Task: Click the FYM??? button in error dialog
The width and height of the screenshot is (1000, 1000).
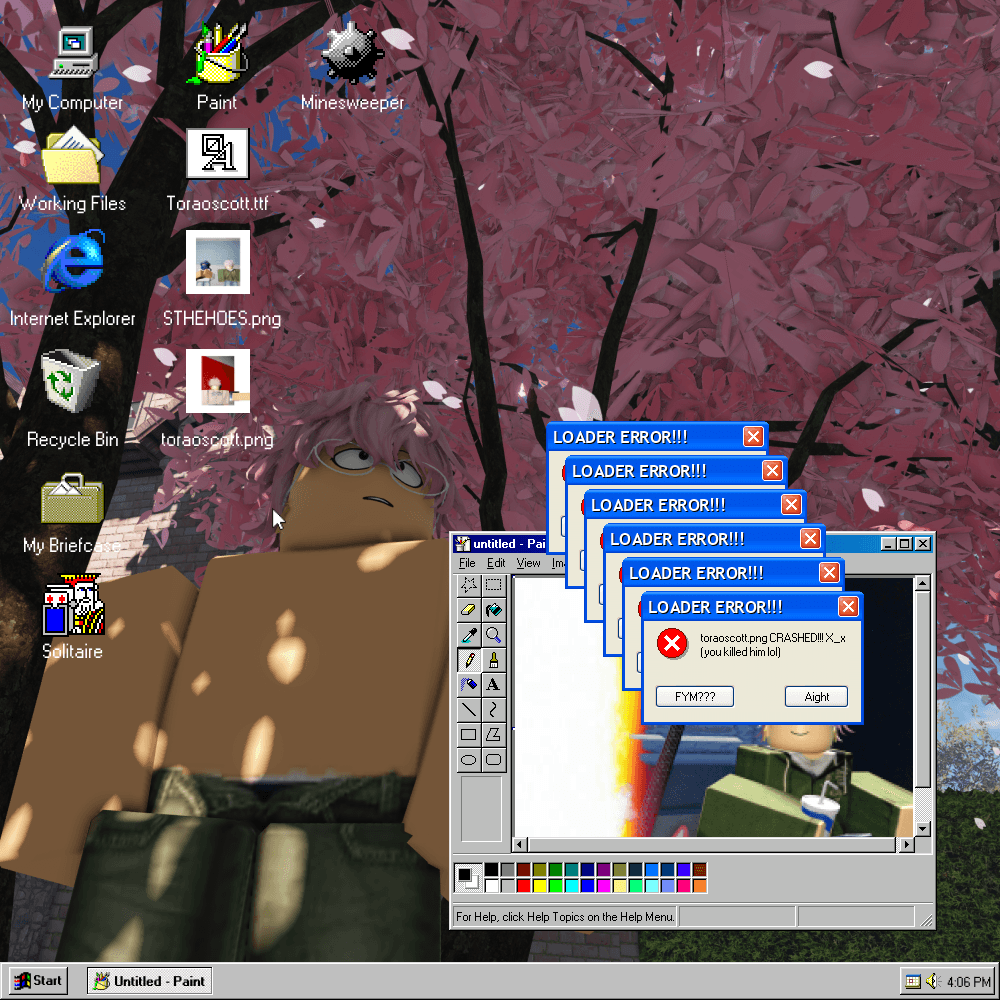Action: pos(695,696)
